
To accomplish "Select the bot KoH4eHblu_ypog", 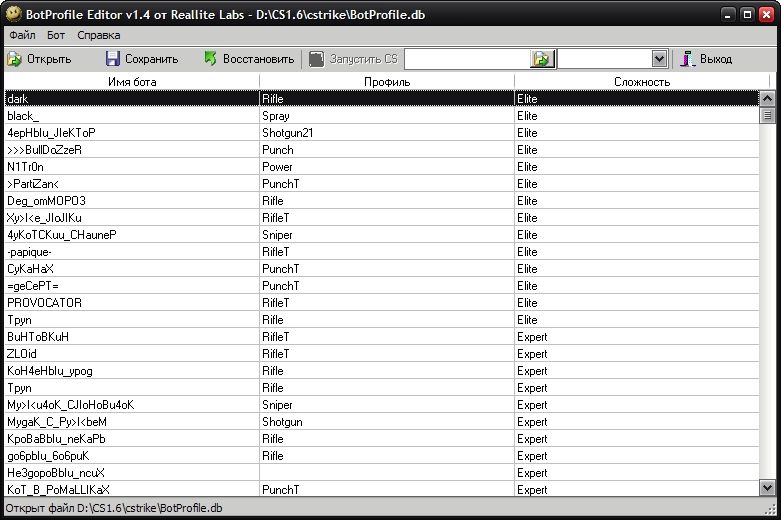I will point(382,371).
